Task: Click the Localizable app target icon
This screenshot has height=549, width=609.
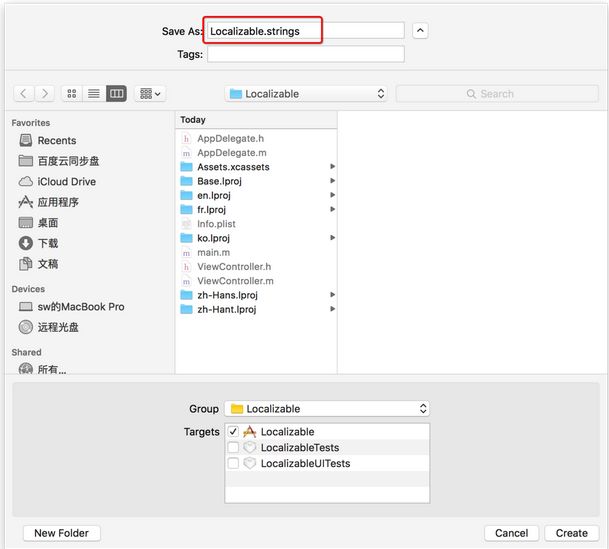Action: pyautogui.click(x=249, y=431)
